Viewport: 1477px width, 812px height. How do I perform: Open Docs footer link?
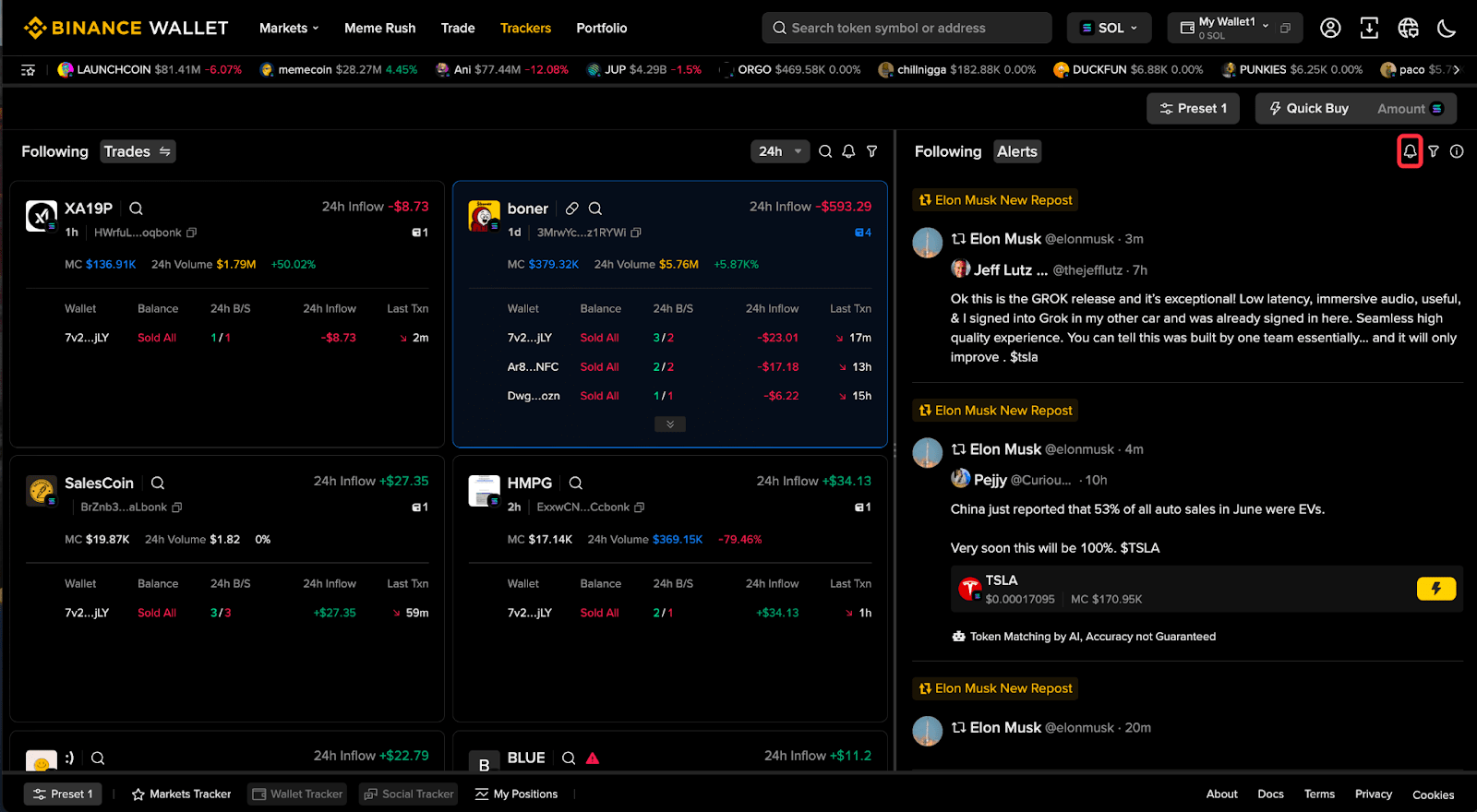click(1270, 794)
